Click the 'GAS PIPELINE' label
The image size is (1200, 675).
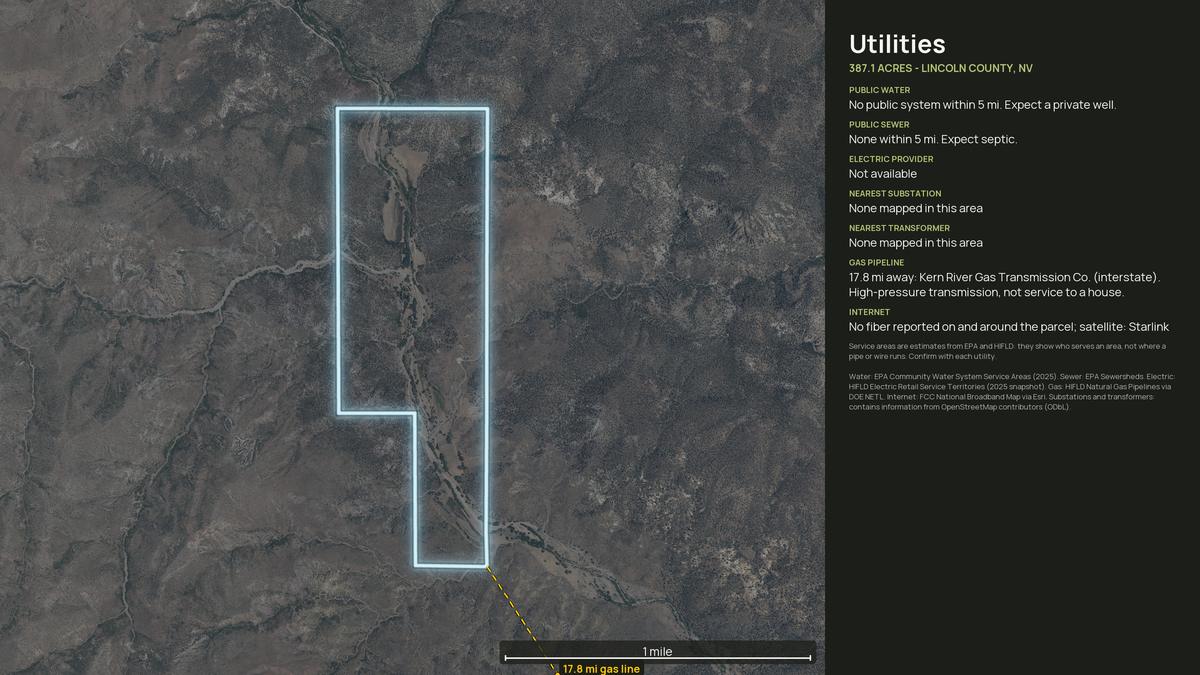coord(877,263)
